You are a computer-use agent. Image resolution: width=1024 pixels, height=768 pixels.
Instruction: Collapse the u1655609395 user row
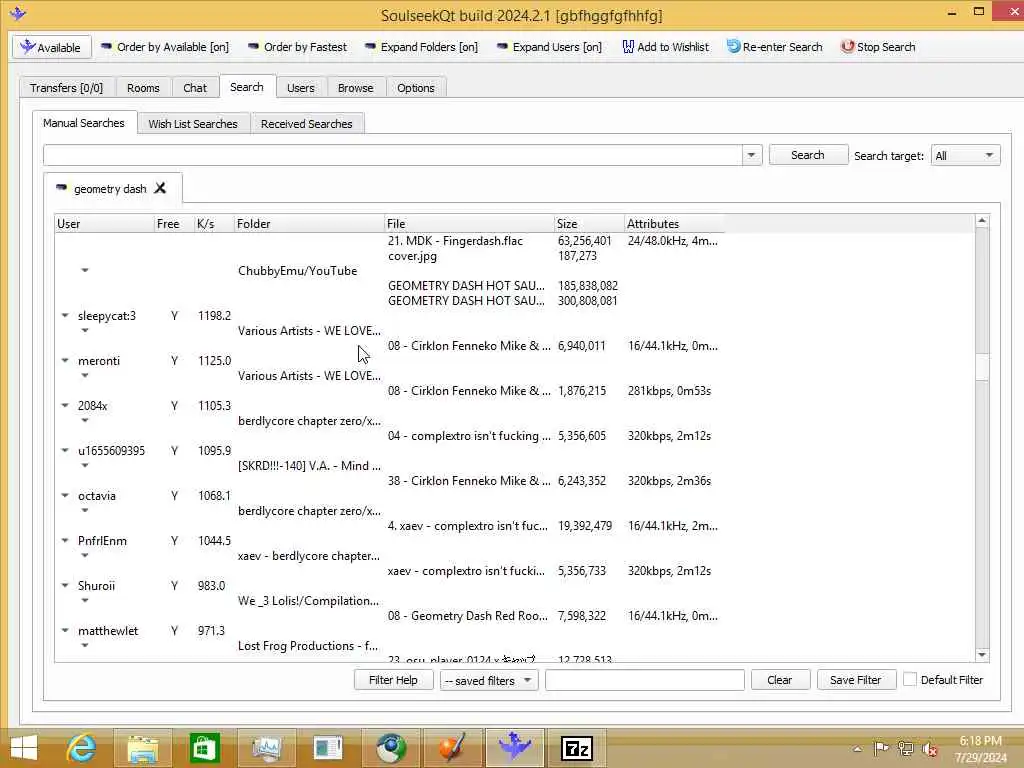point(65,451)
